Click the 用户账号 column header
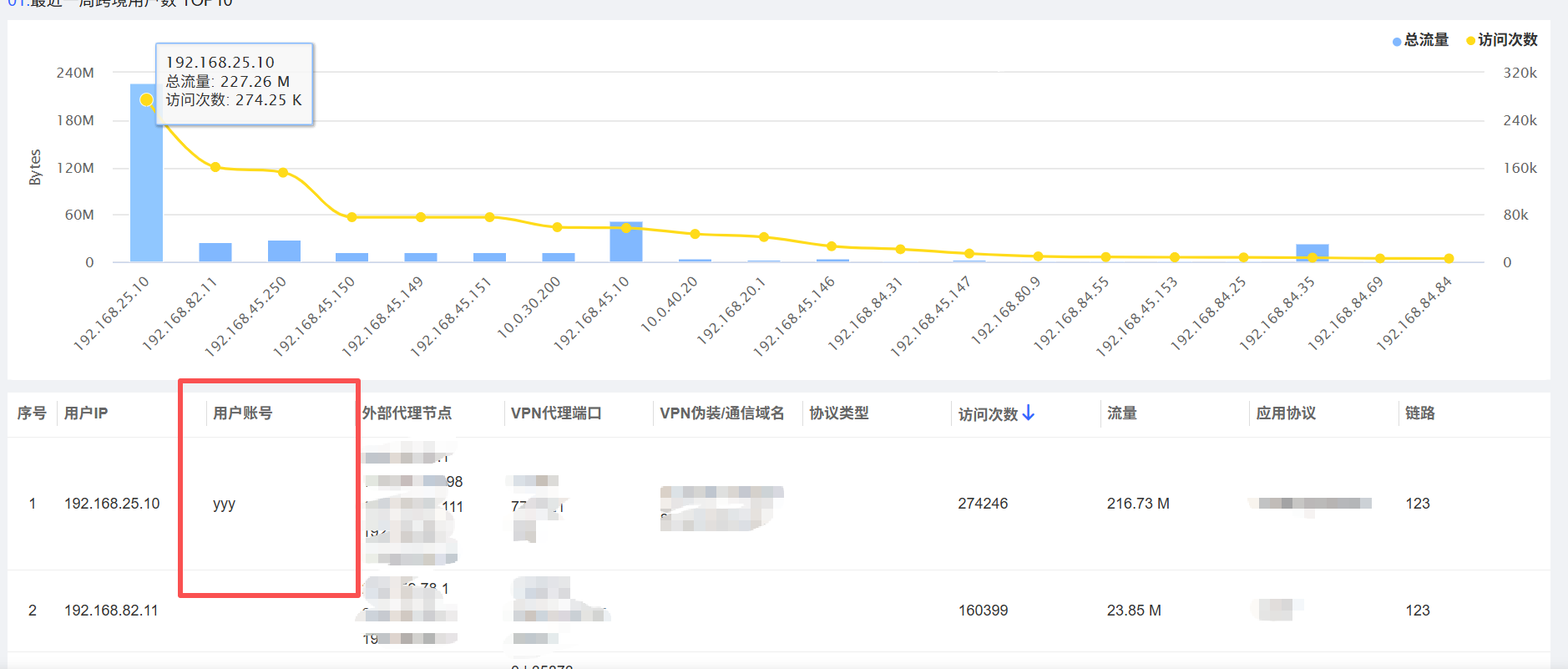Screen dimensions: 1568x669 (242, 413)
